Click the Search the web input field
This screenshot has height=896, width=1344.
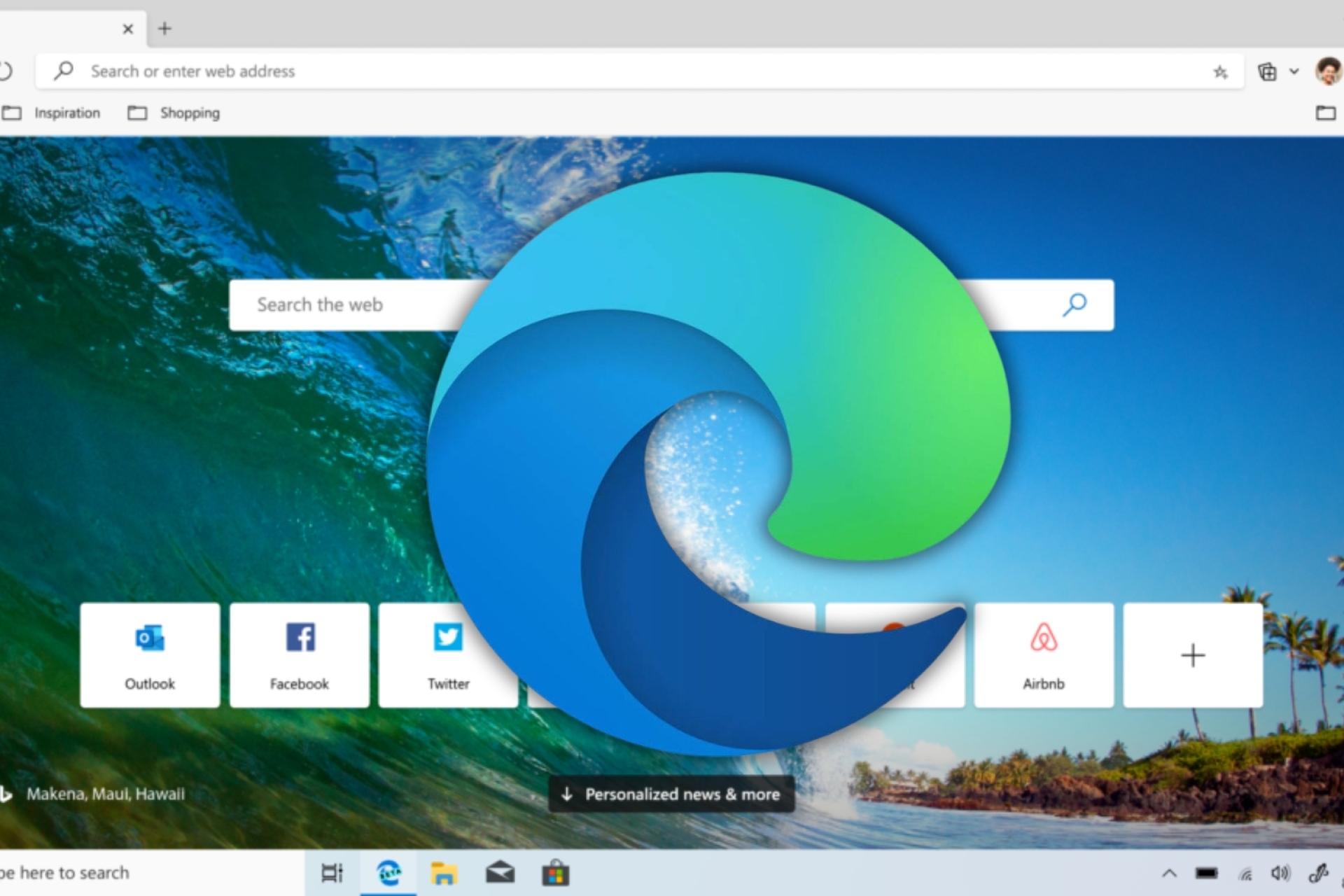tap(350, 305)
